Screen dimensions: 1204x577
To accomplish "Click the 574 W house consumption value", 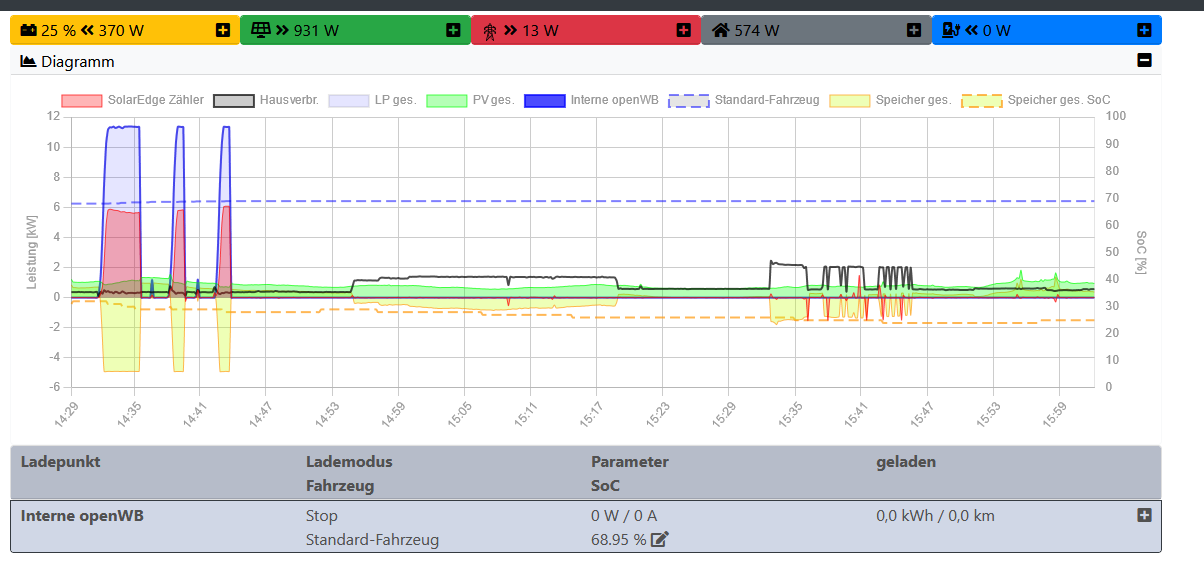I will (x=757, y=31).
